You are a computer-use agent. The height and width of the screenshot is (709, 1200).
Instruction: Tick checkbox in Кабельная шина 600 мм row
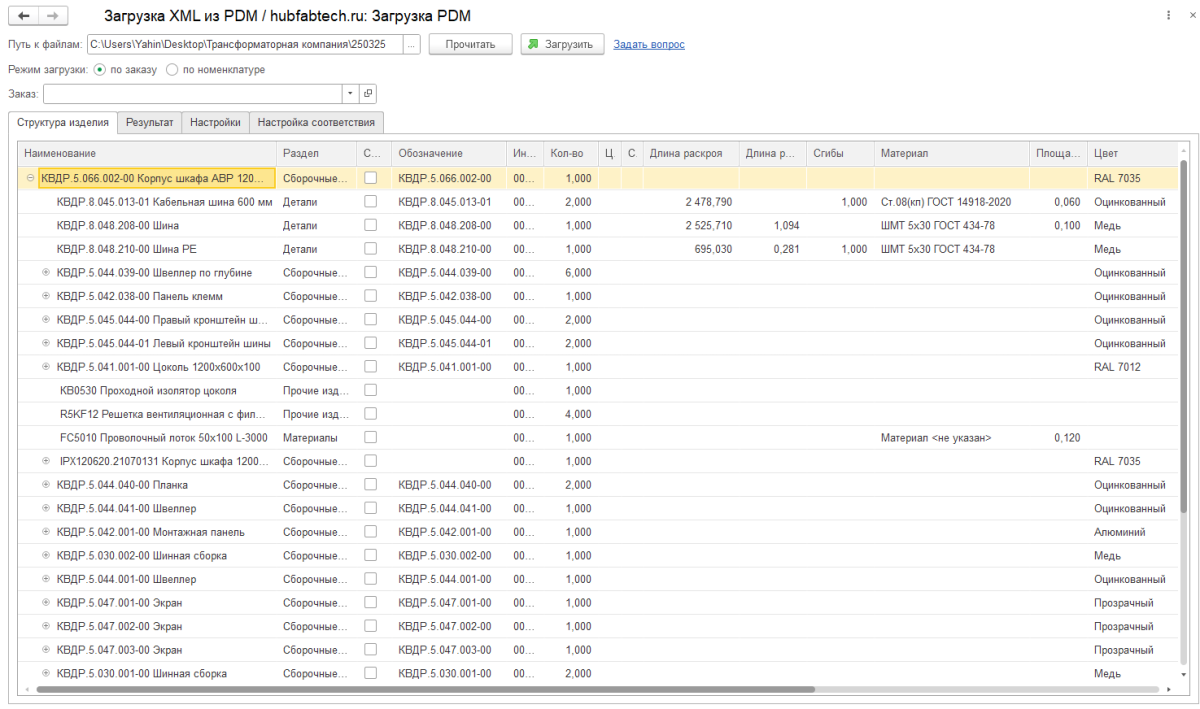371,202
